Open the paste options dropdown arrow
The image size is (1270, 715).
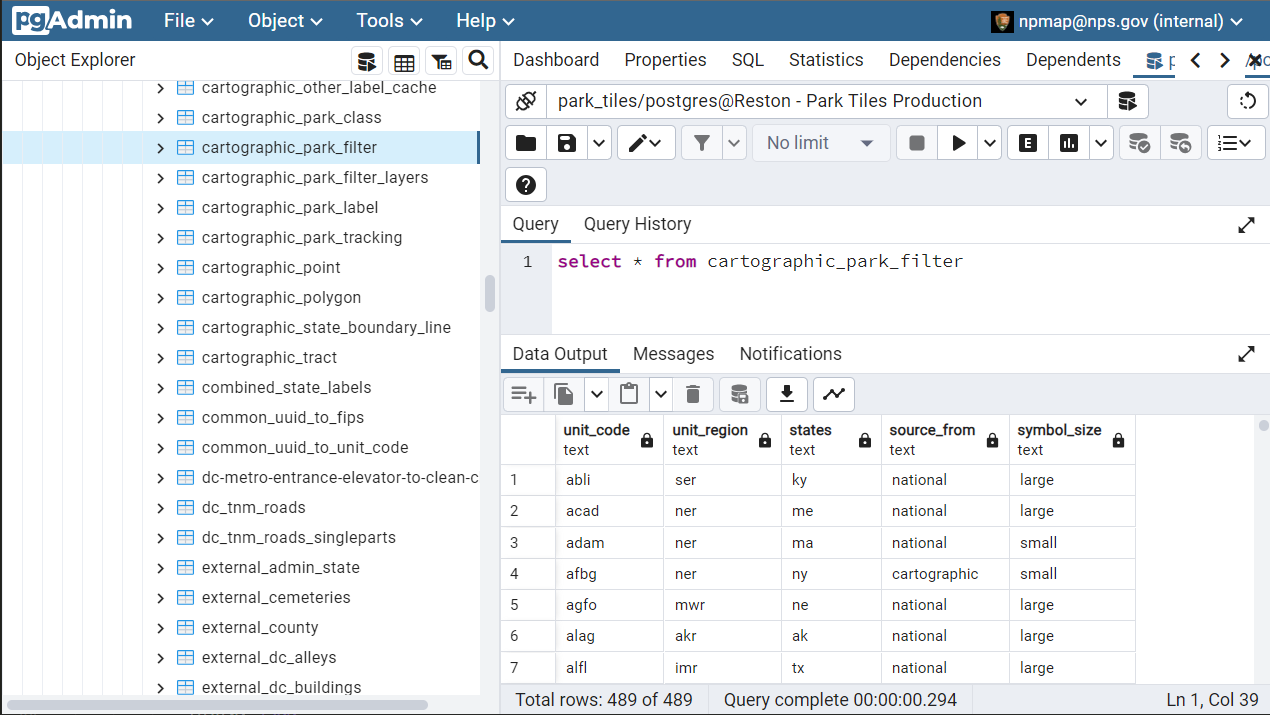point(661,394)
